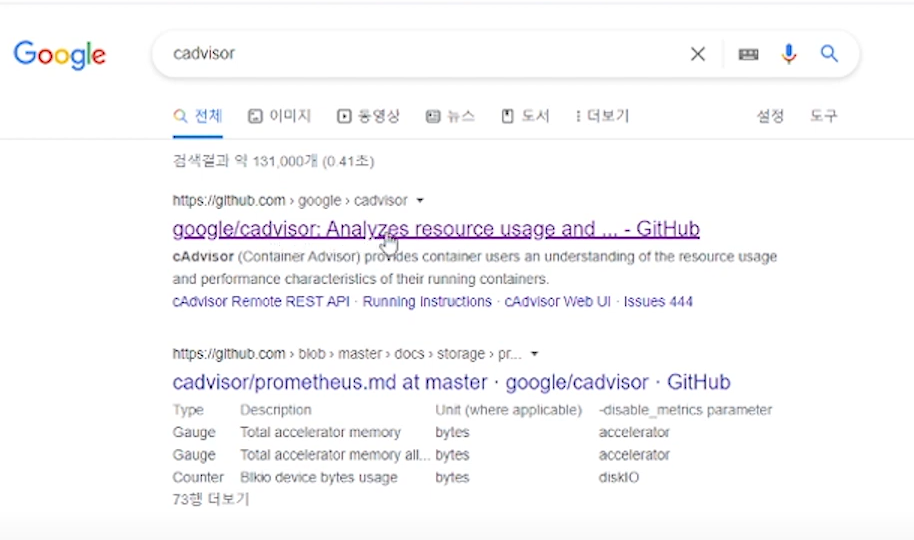
Task: Click the Google logo
Action: [59, 55]
